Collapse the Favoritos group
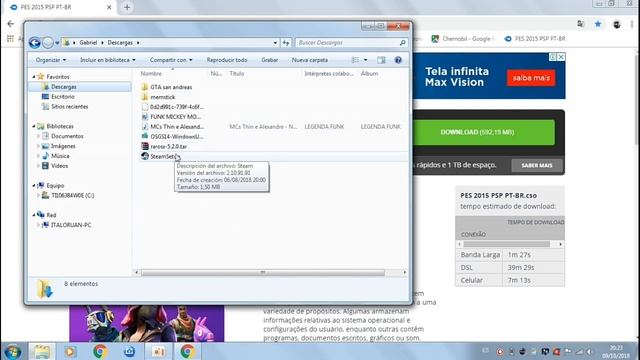The height and width of the screenshot is (360, 640). coord(34,77)
